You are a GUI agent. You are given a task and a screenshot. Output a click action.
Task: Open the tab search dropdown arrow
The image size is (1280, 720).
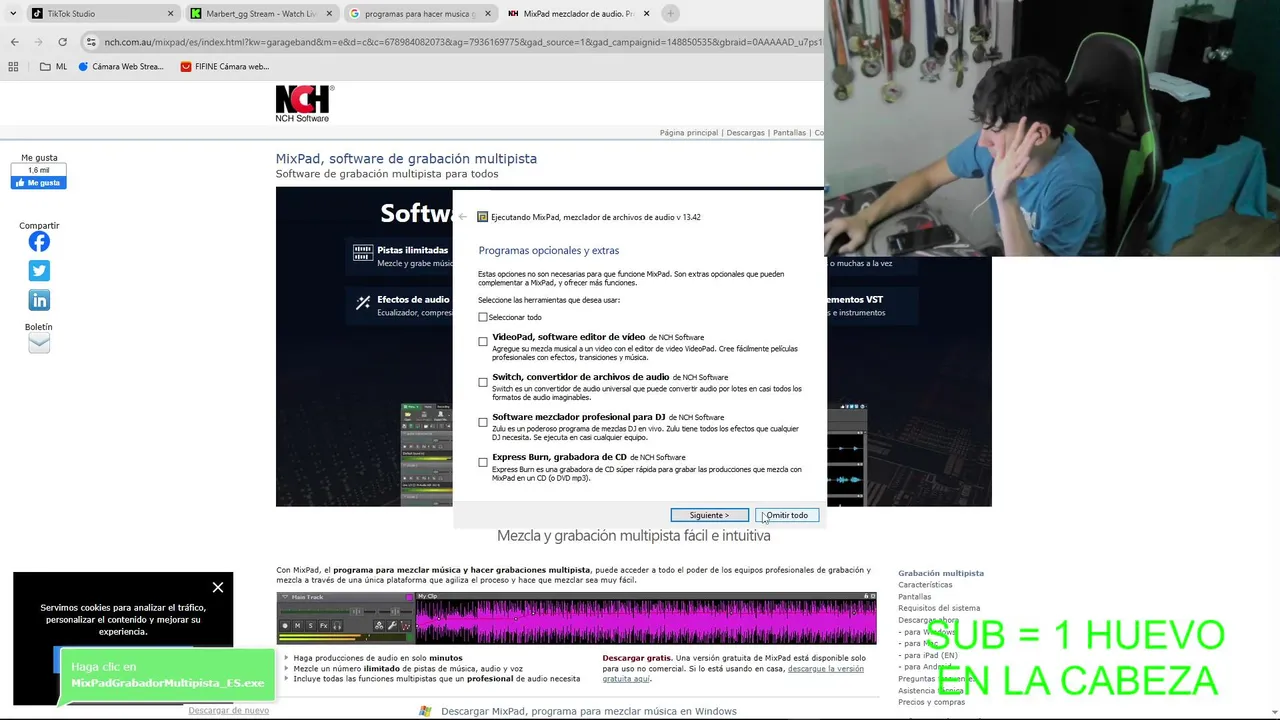(x=12, y=14)
